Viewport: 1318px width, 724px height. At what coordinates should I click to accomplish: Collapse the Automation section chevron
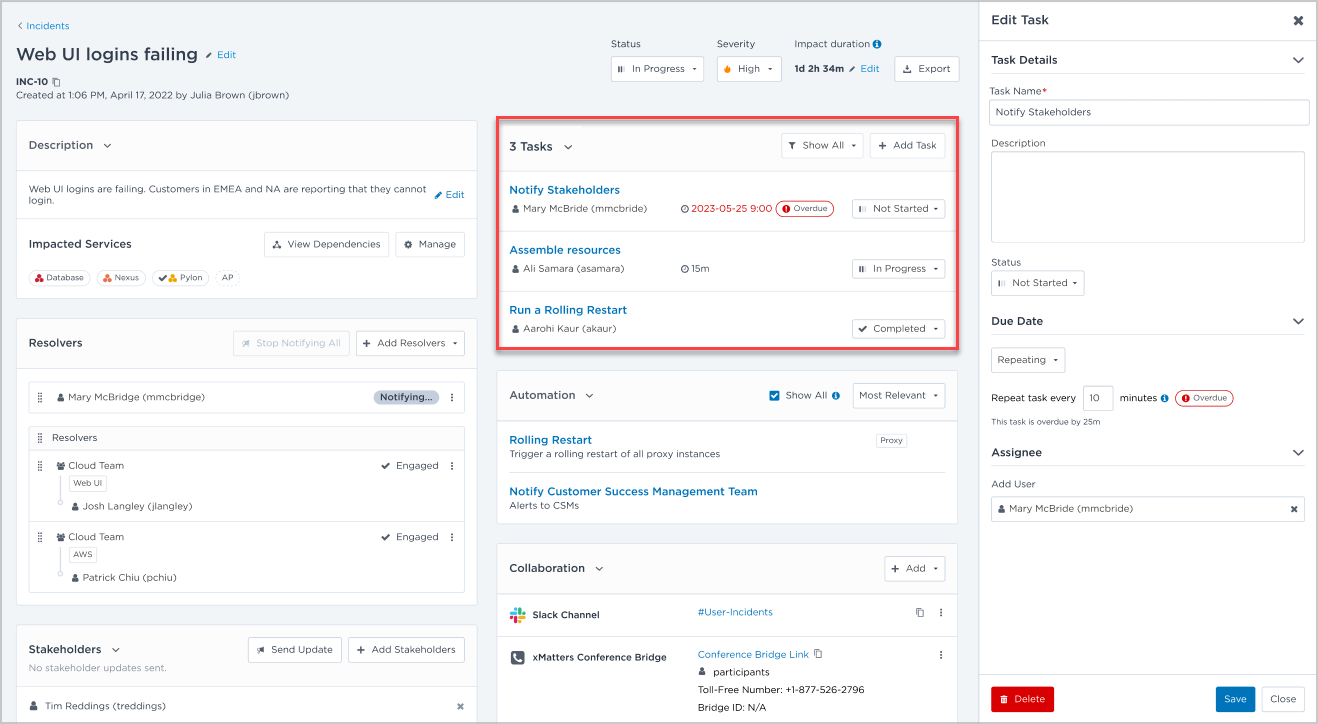point(590,396)
